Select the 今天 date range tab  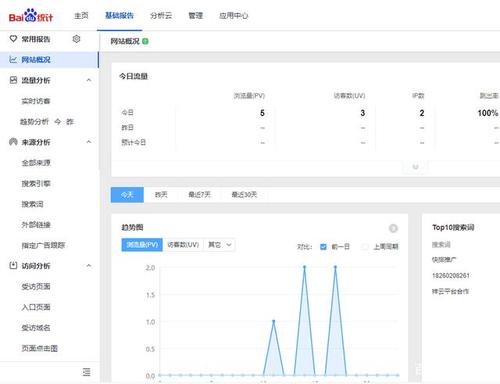tap(127, 195)
